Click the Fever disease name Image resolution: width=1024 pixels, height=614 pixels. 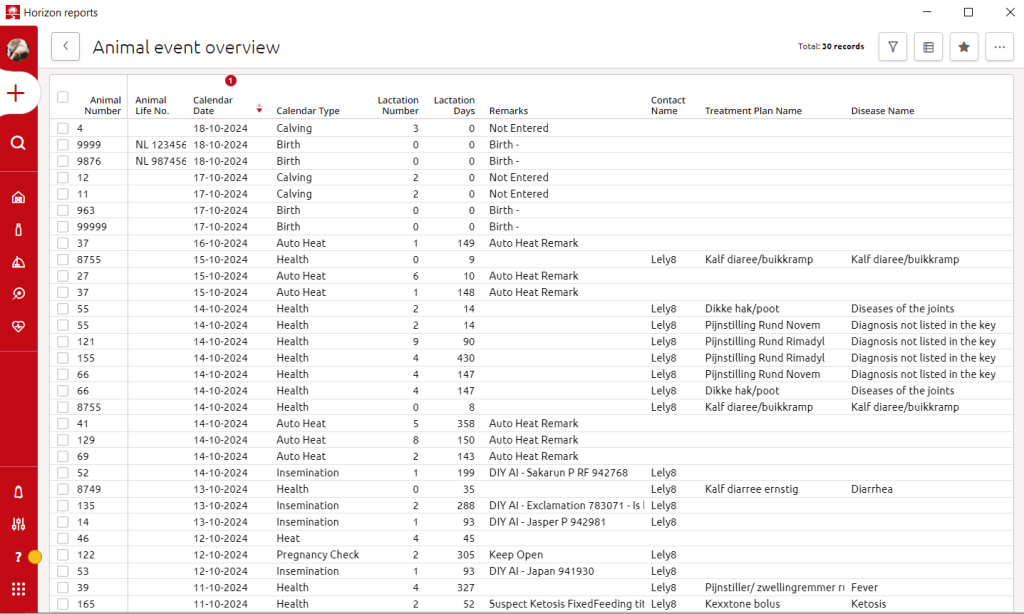[864, 587]
